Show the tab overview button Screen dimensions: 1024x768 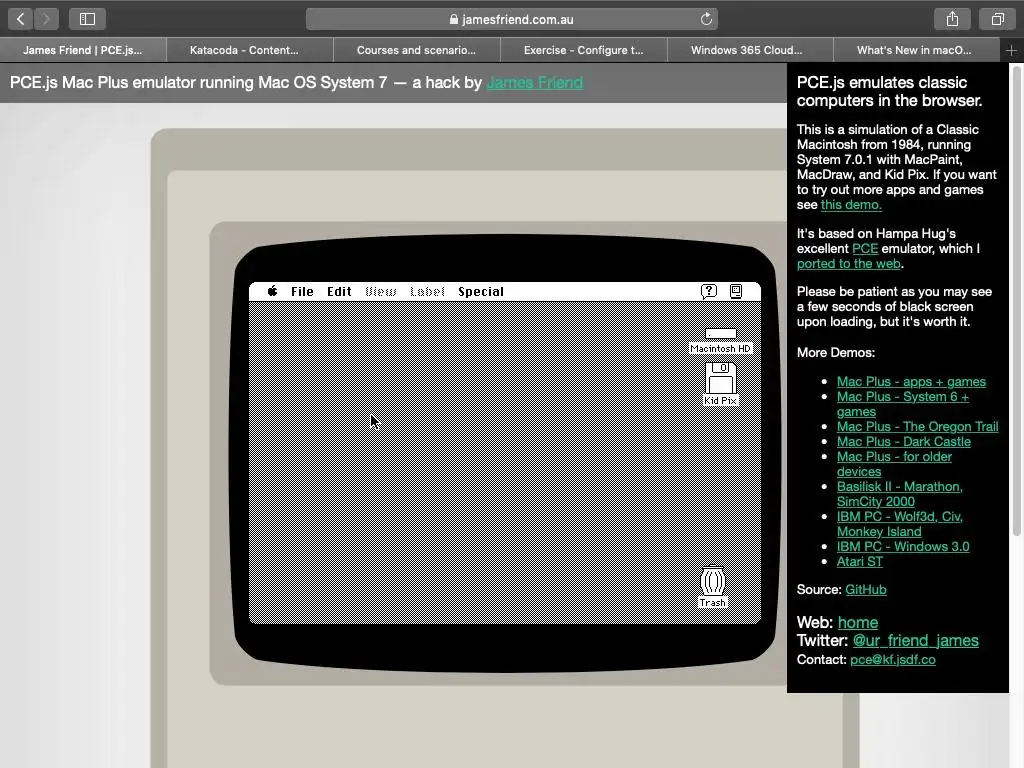(x=997, y=19)
